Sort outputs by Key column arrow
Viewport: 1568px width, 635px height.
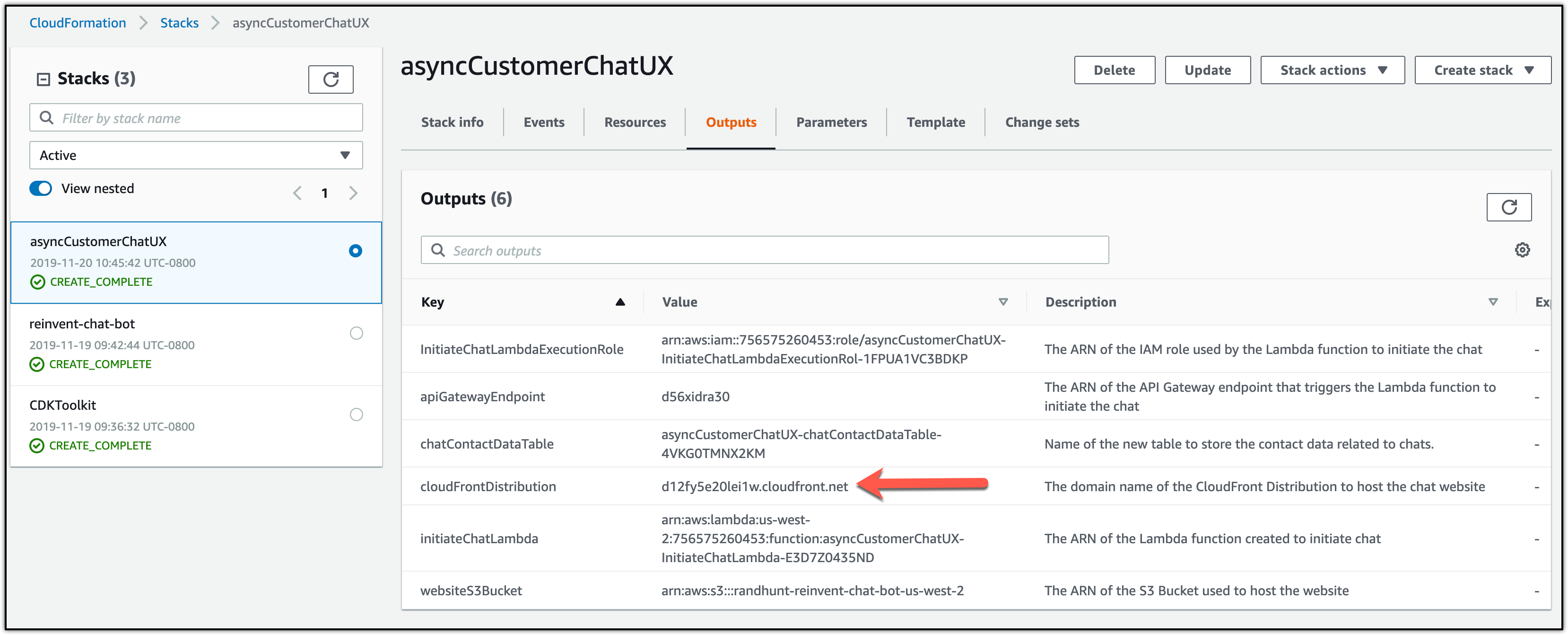[619, 302]
